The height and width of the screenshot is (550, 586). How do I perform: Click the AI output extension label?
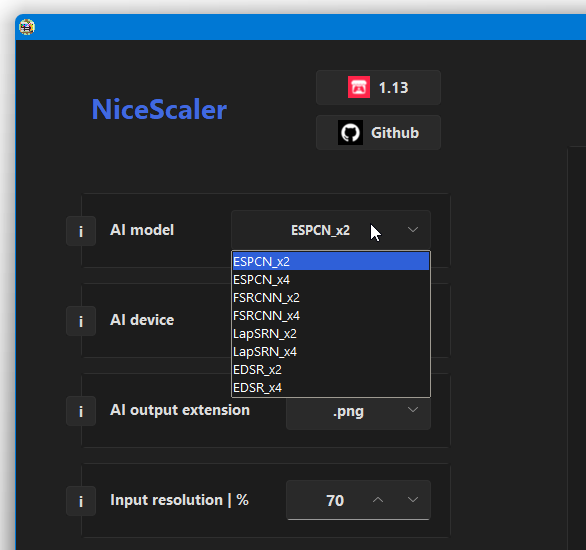click(x=180, y=410)
